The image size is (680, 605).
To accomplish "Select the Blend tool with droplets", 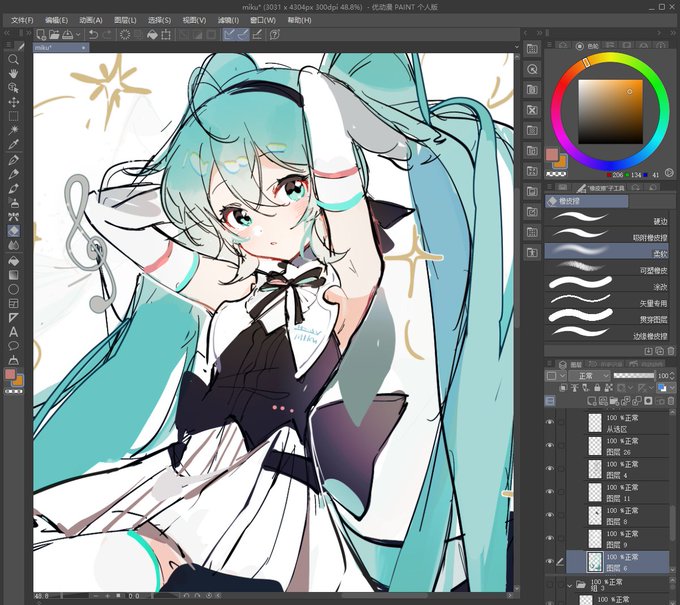I will [13, 245].
